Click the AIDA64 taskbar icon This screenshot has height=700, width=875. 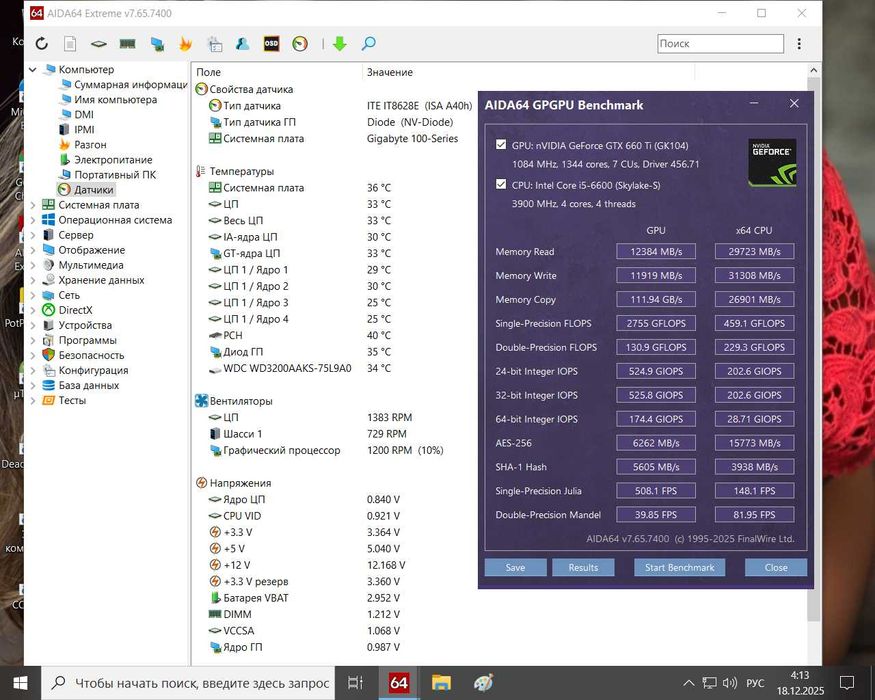coord(398,683)
